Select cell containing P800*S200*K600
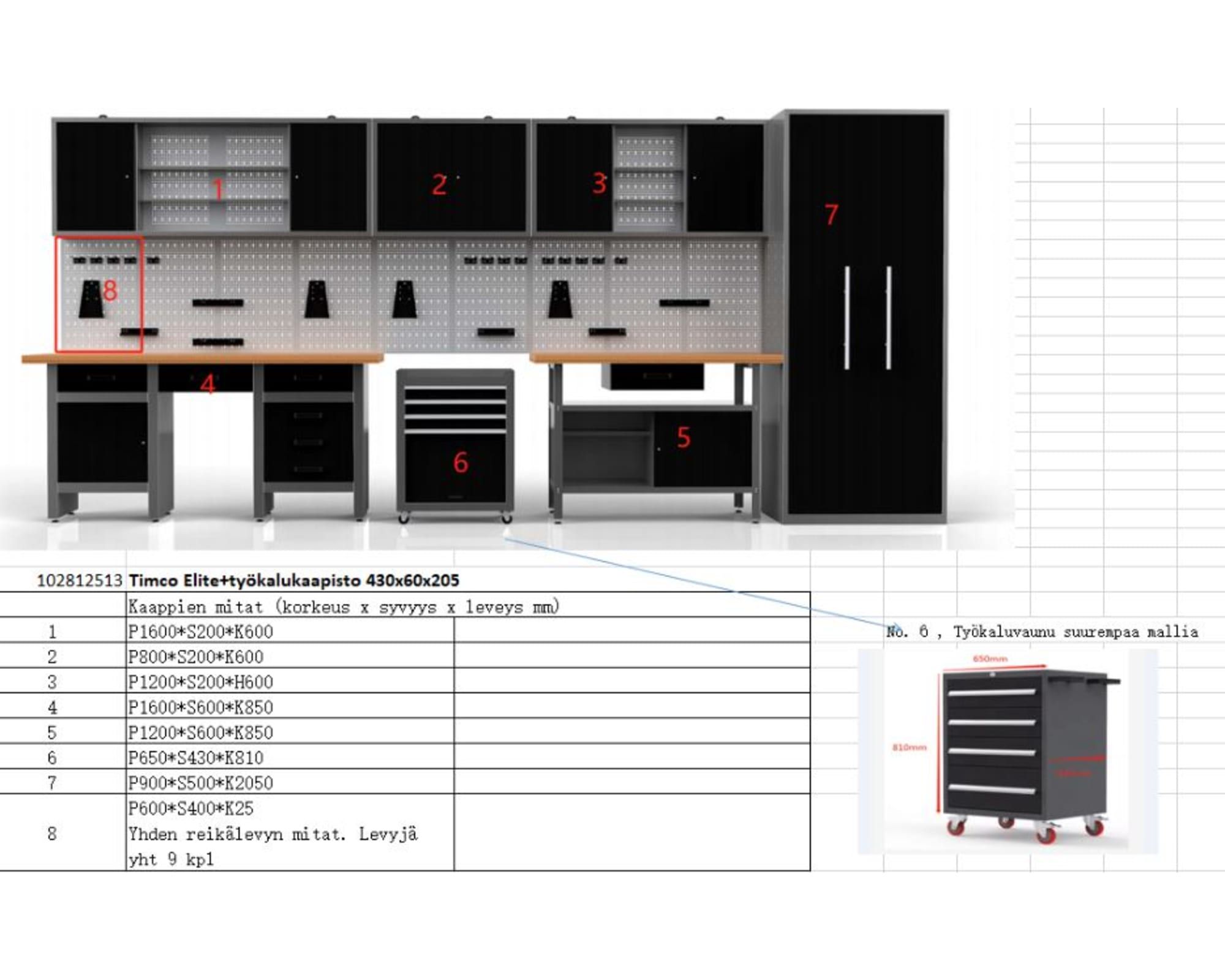The width and height of the screenshot is (1225, 980). point(196,657)
